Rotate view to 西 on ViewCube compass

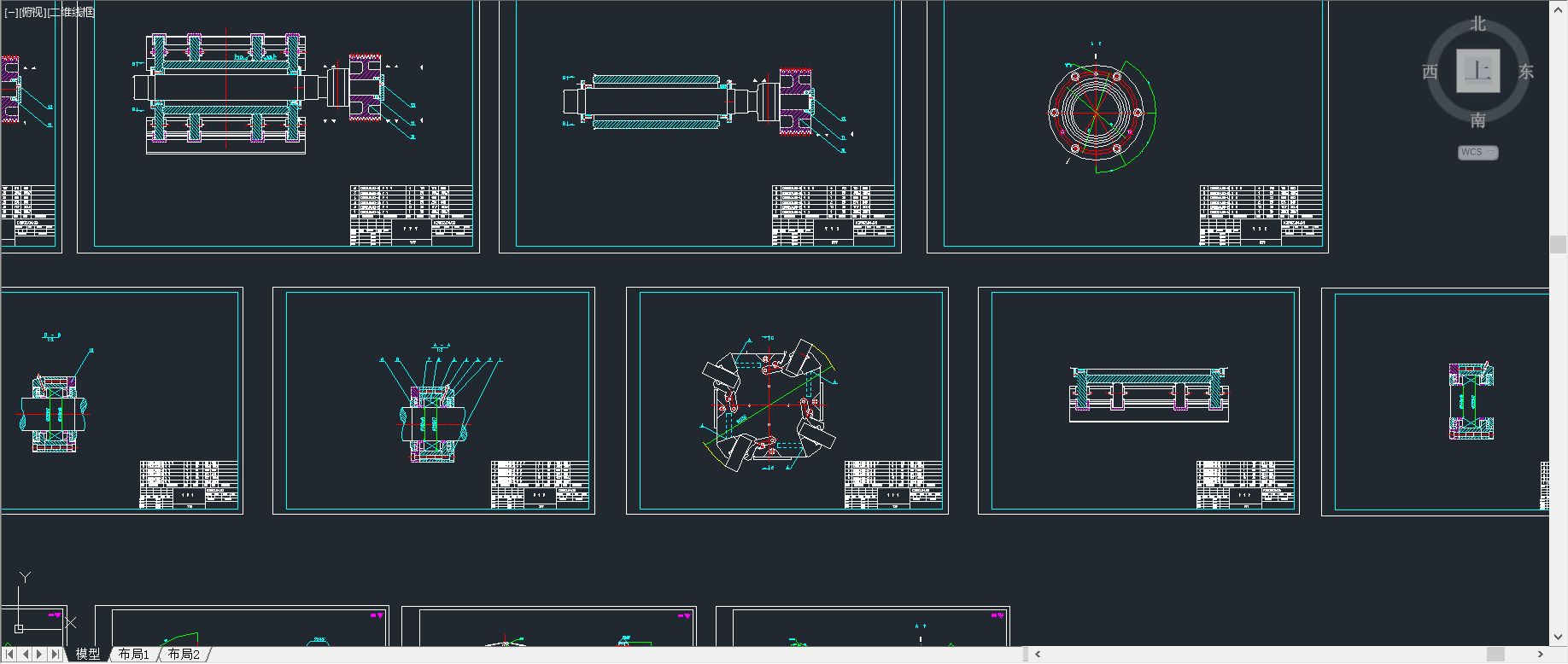click(x=1430, y=72)
